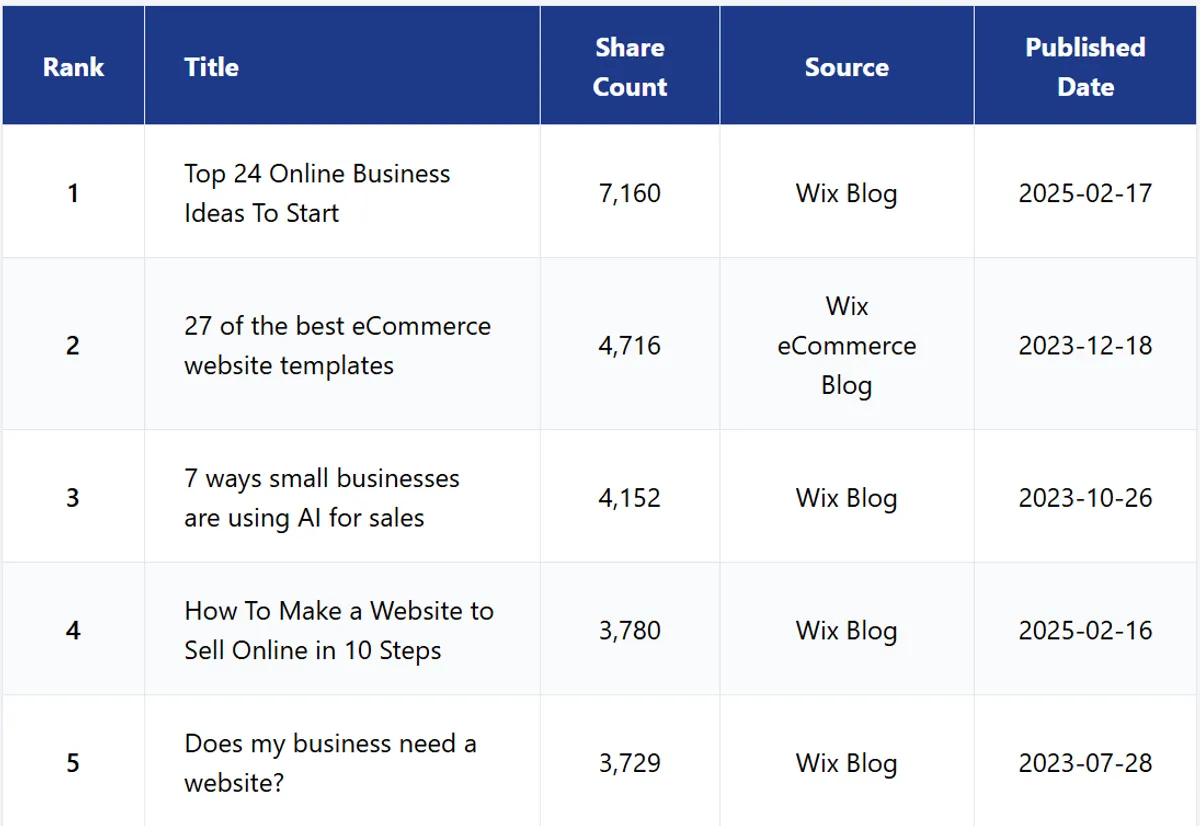Click rank number 1 cell

(73, 193)
